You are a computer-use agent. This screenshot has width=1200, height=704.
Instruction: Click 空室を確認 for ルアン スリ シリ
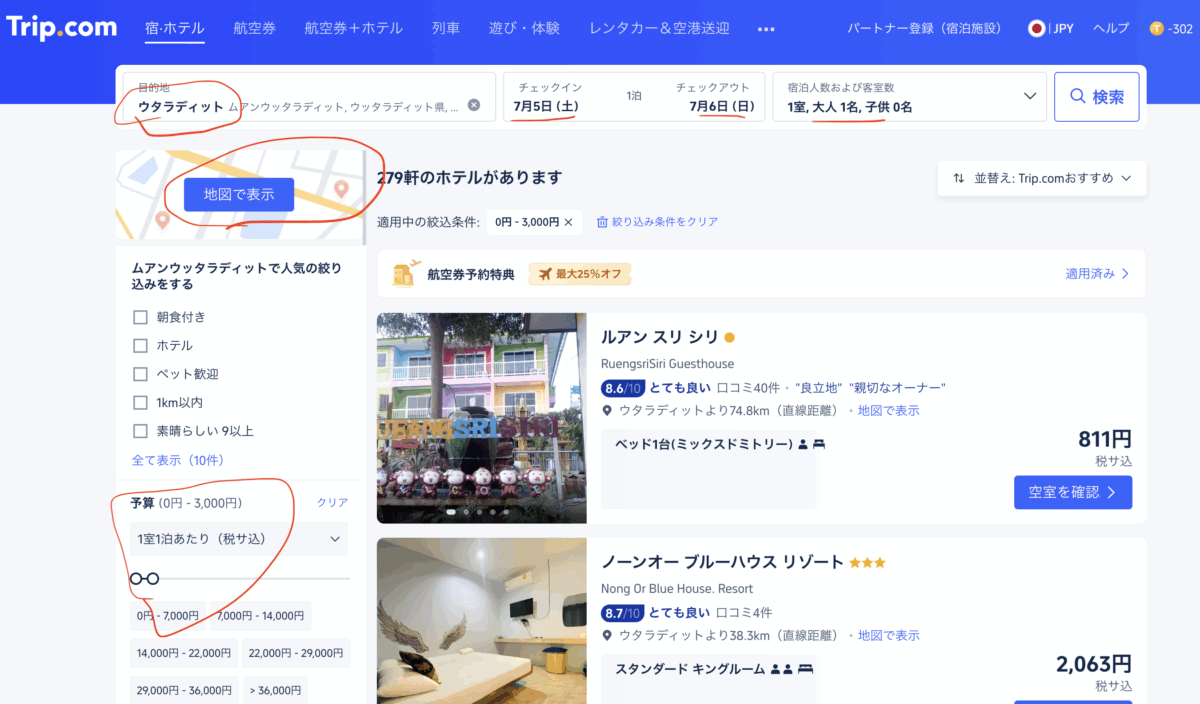point(1073,492)
